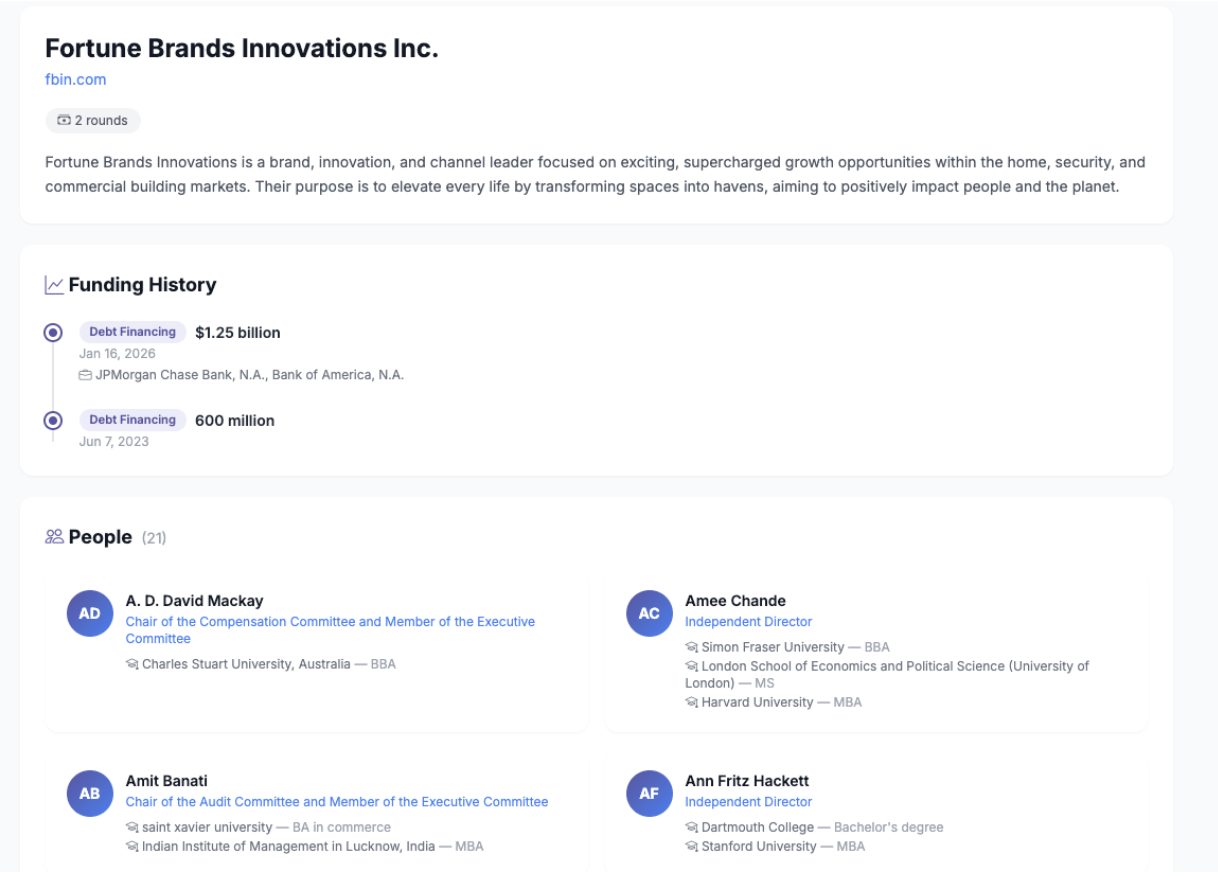This screenshot has width=1218, height=876.
Task: Select the Jun 7, 2023 timeline marker
Action: (53, 421)
